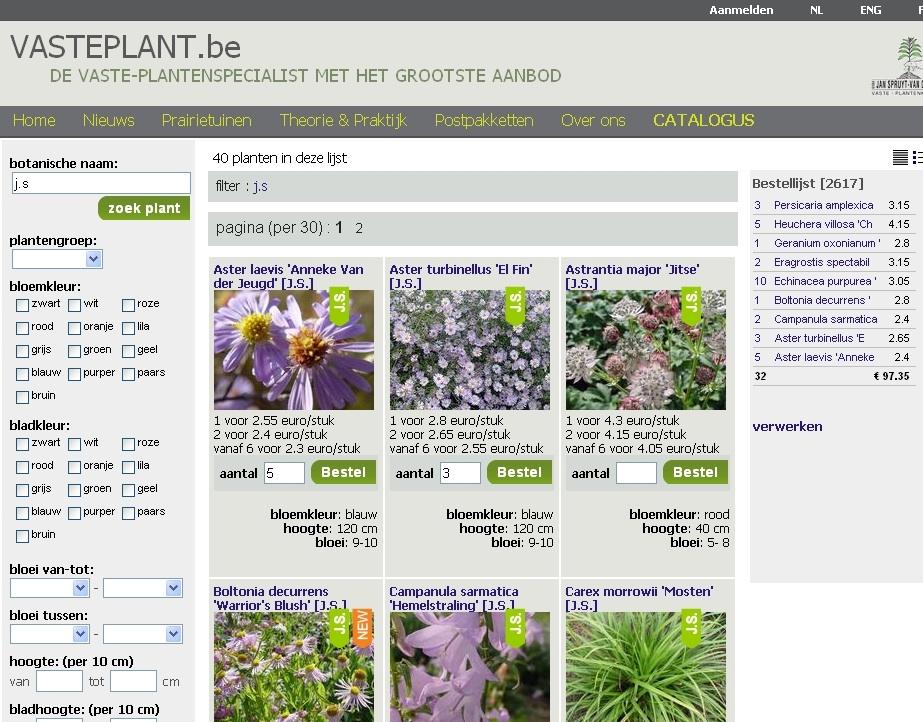Go to Postpakketten page
The height and width of the screenshot is (722, 923).
point(484,121)
